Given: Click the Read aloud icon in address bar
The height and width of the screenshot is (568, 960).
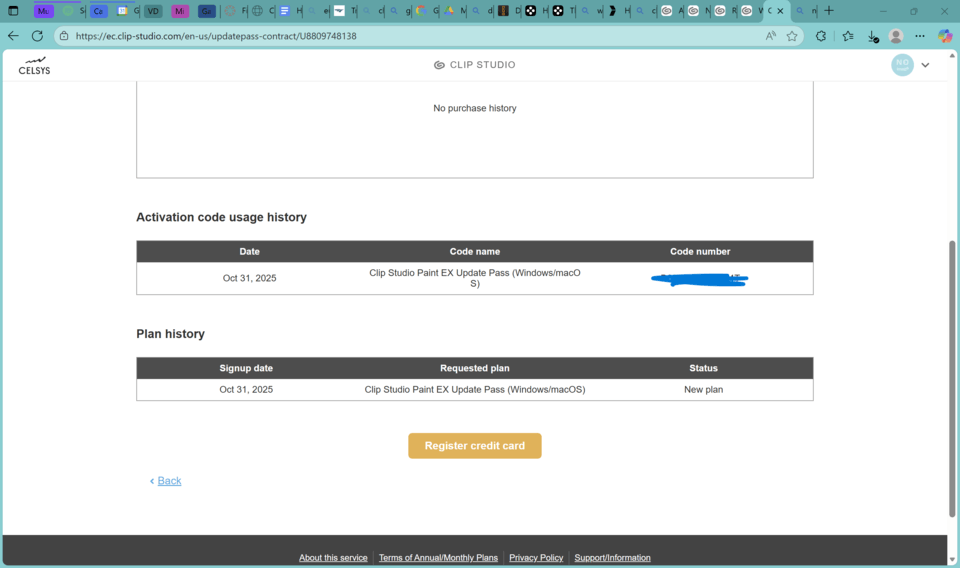Looking at the screenshot, I should tap(770, 36).
